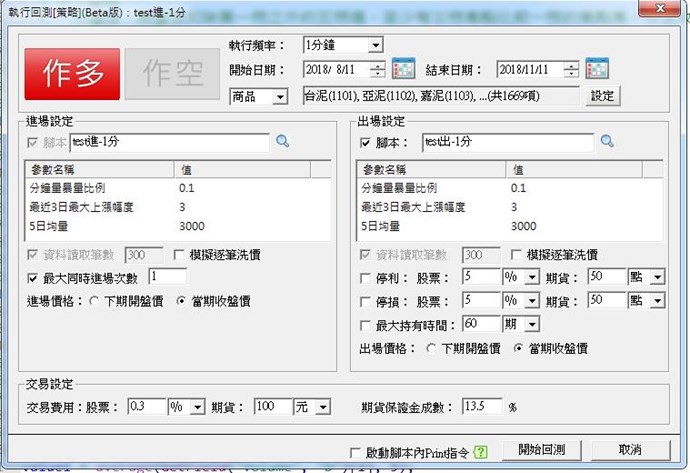Open the end date calendar picker icon

(599, 70)
